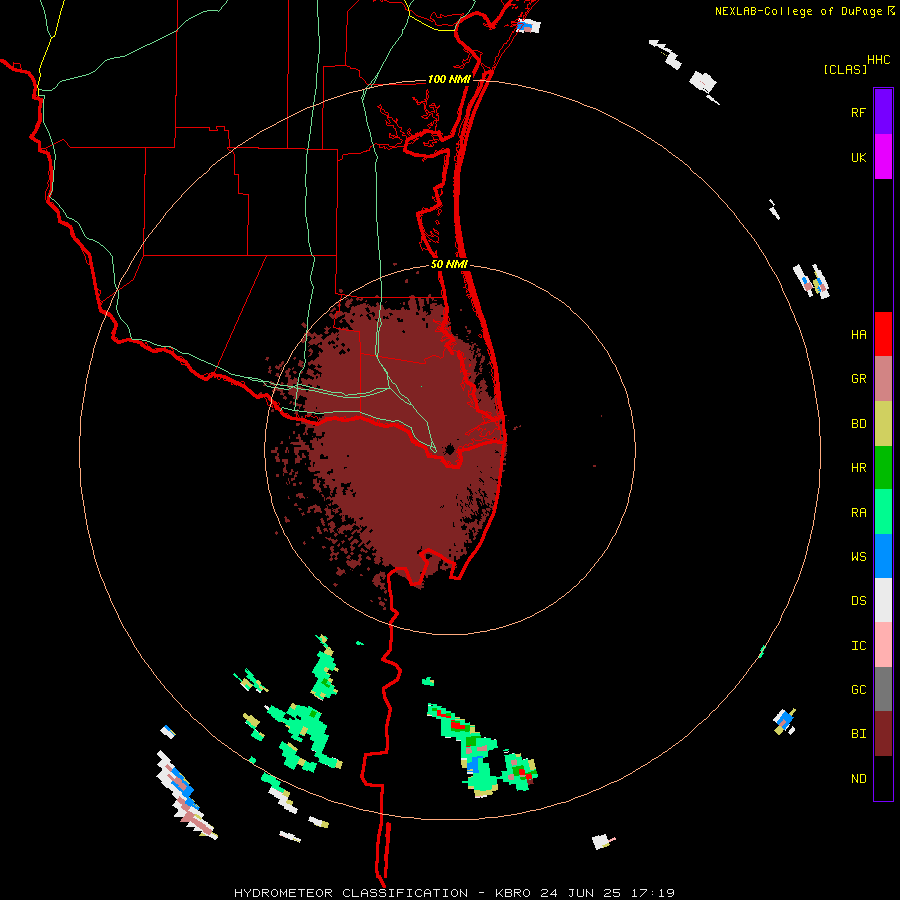The image size is (900, 900).
Task: Click the black radar site dot in echo center
Action: click(x=449, y=449)
